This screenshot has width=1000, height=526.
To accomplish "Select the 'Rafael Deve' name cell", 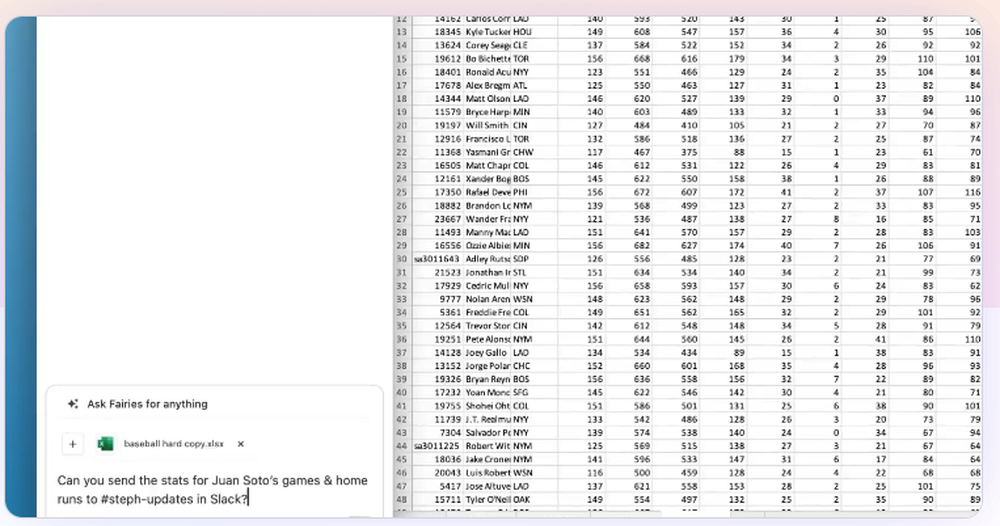I will pyautogui.click(x=488, y=193).
